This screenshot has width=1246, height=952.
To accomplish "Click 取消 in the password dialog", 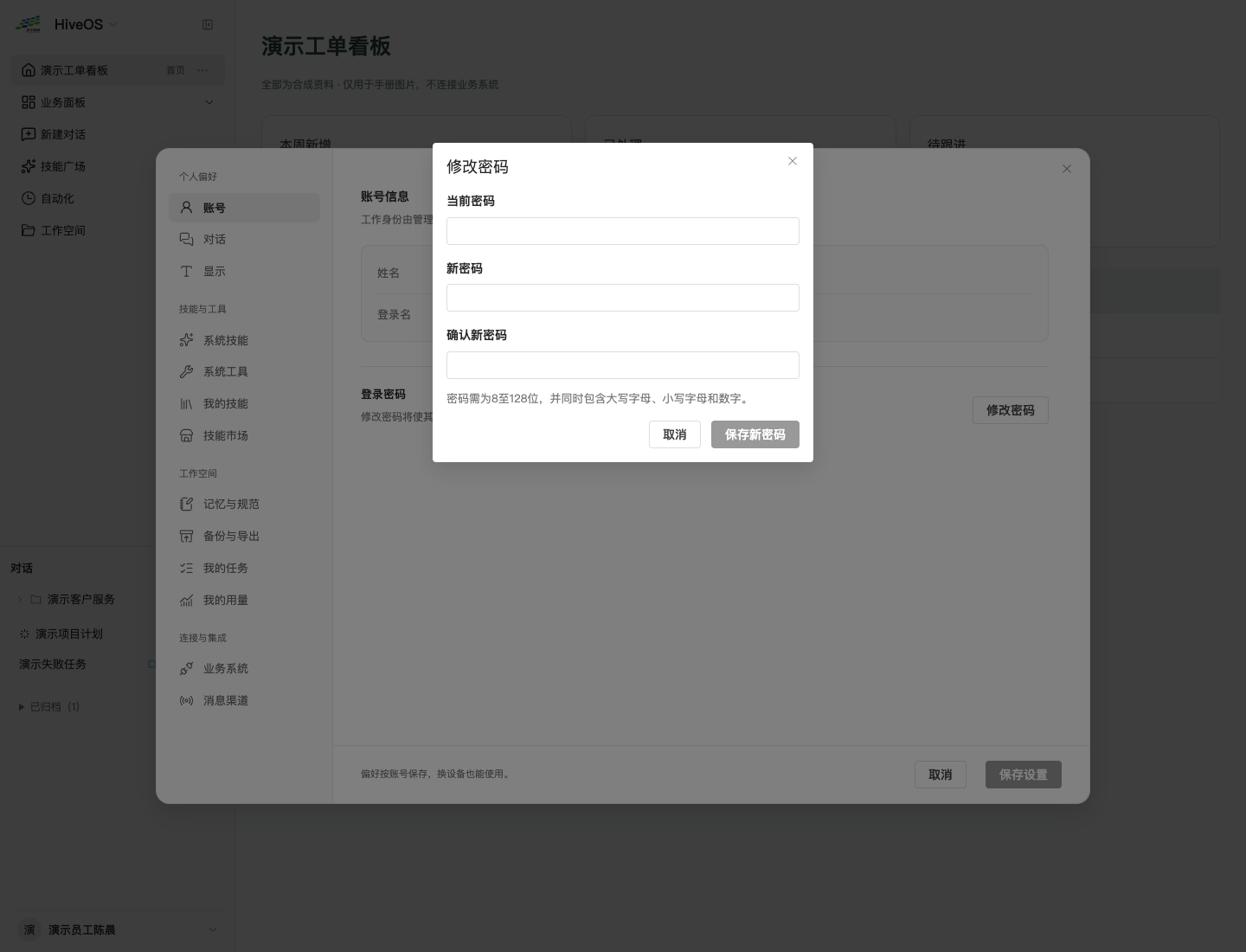I will point(675,434).
